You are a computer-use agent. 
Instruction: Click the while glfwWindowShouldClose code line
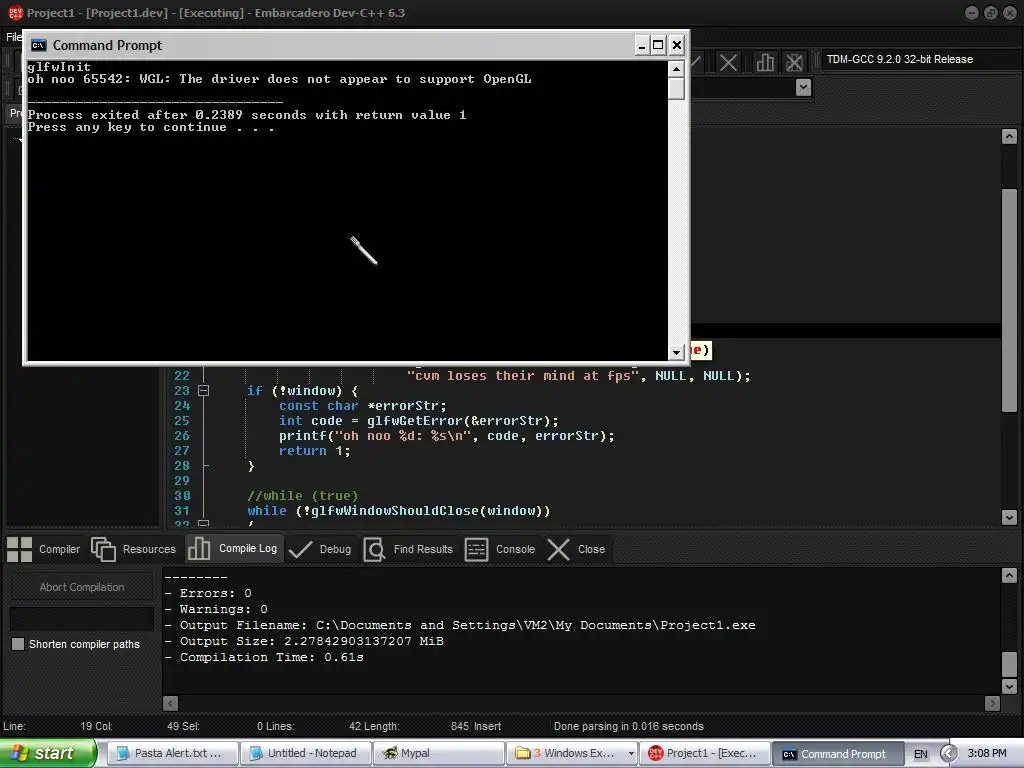tap(398, 511)
